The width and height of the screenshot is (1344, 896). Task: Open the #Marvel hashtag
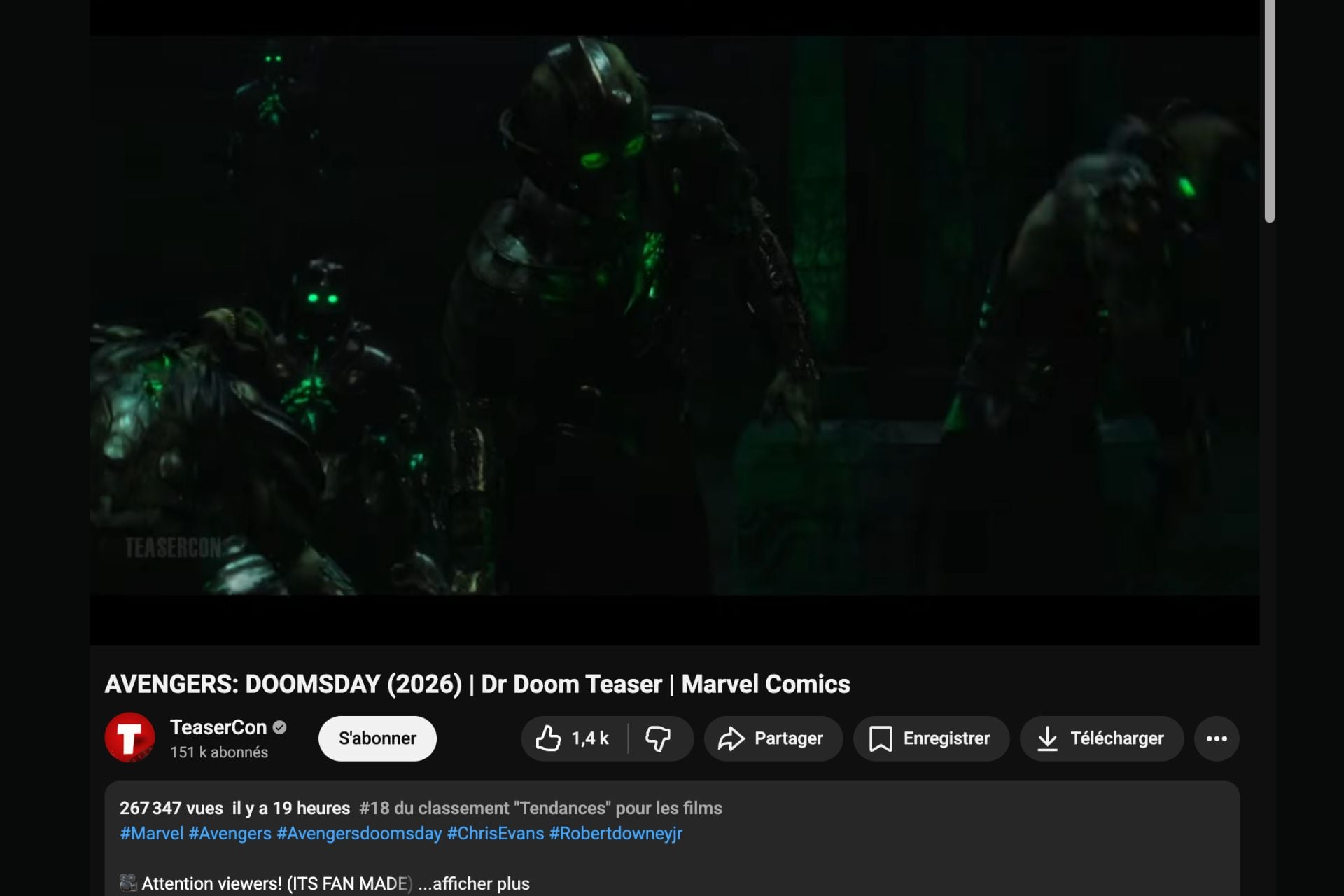(x=152, y=834)
